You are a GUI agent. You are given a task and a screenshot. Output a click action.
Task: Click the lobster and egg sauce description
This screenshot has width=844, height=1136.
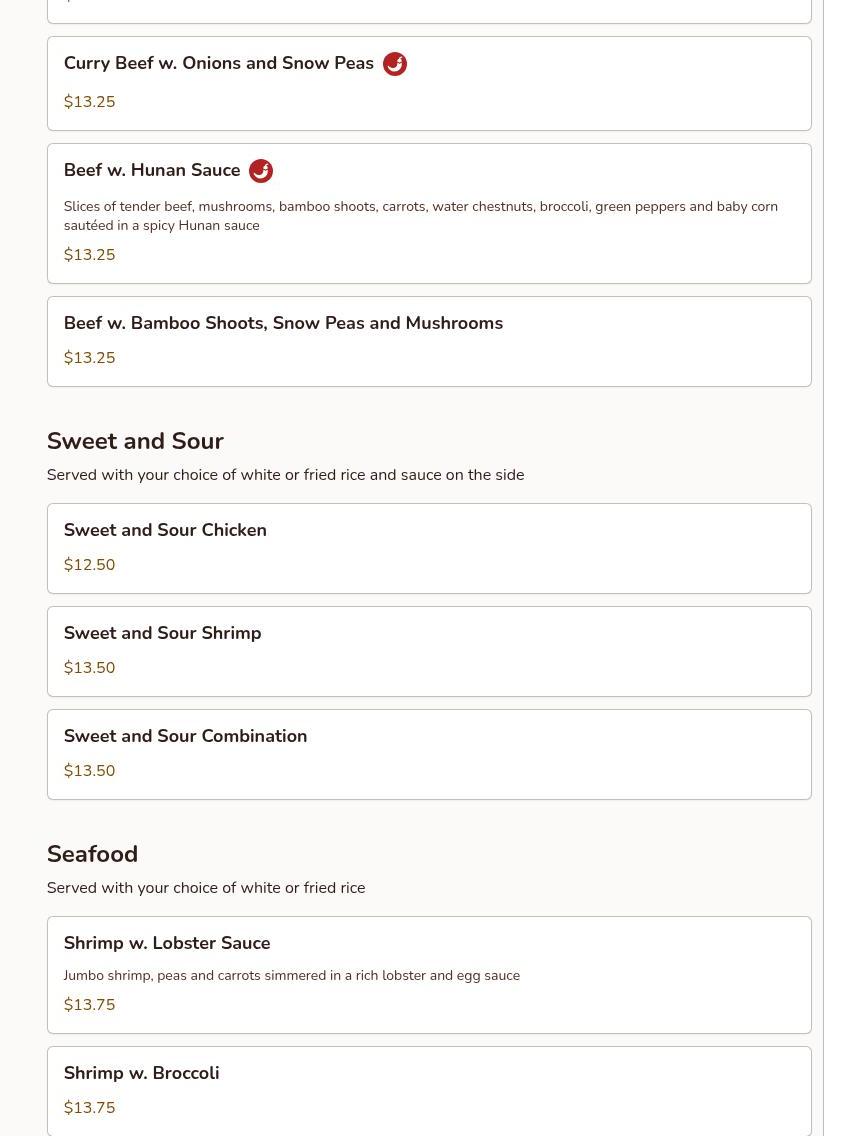point(291,976)
